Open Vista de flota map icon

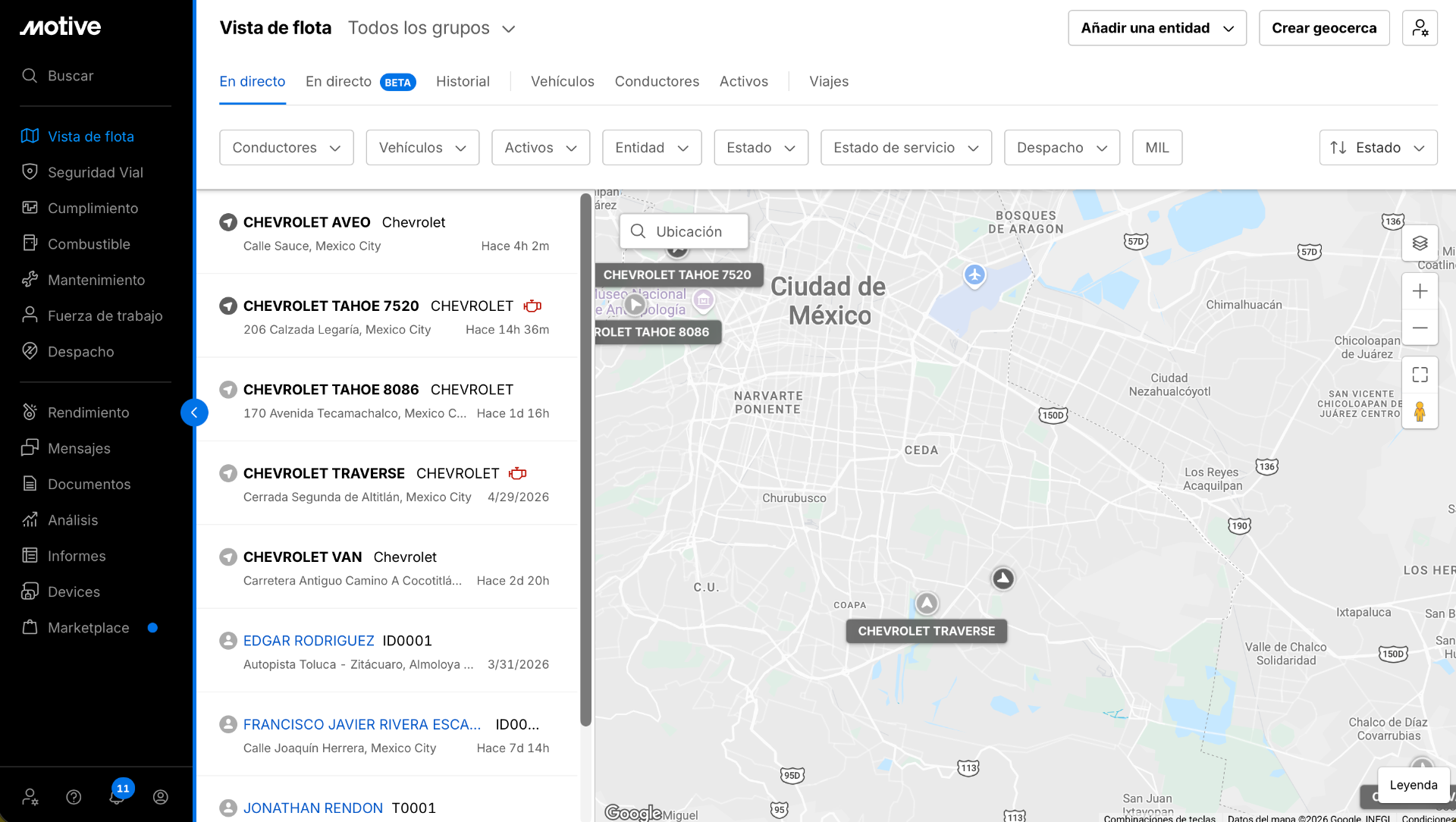30,136
